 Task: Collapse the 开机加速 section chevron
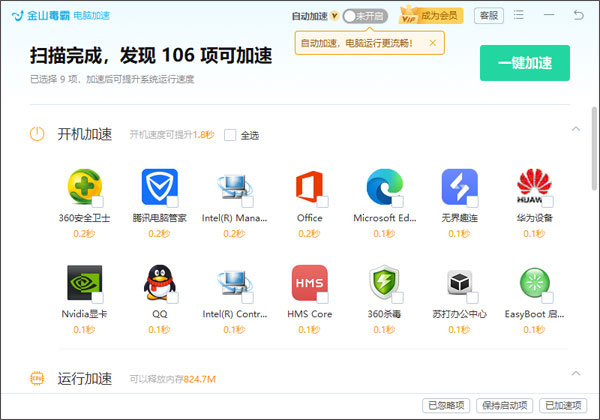pyautogui.click(x=576, y=129)
